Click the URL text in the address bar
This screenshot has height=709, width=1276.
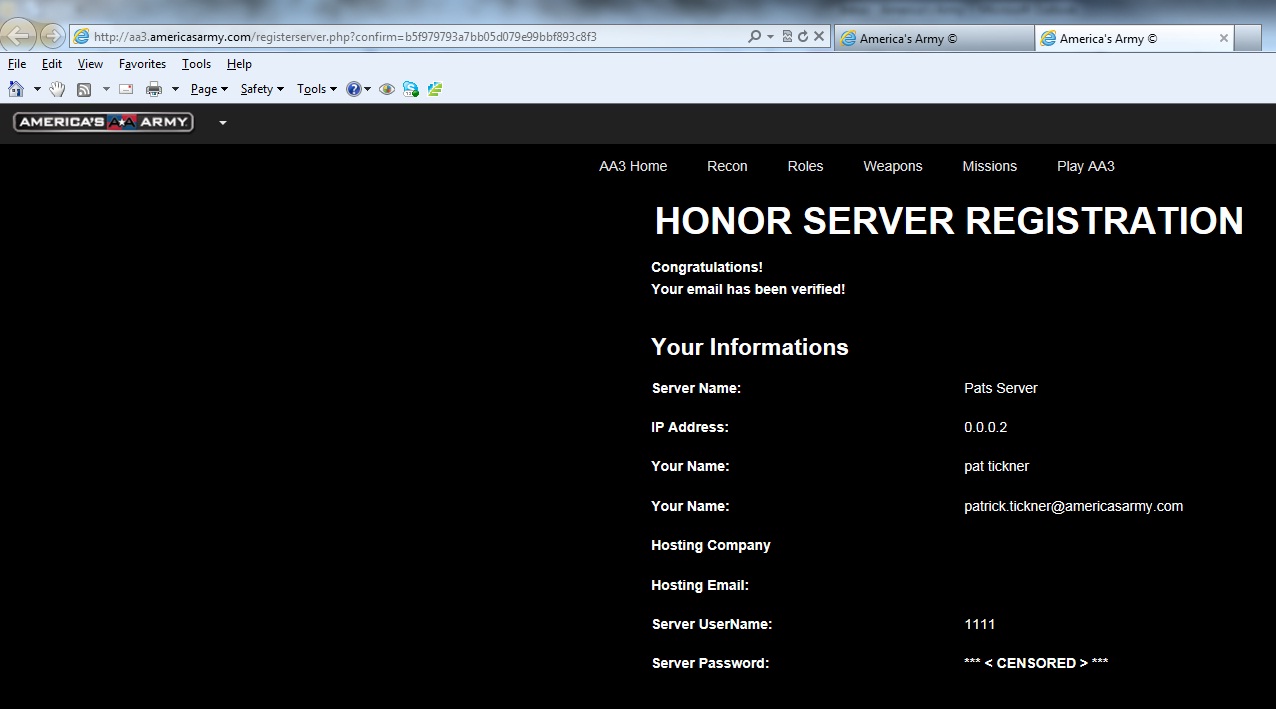pos(345,37)
